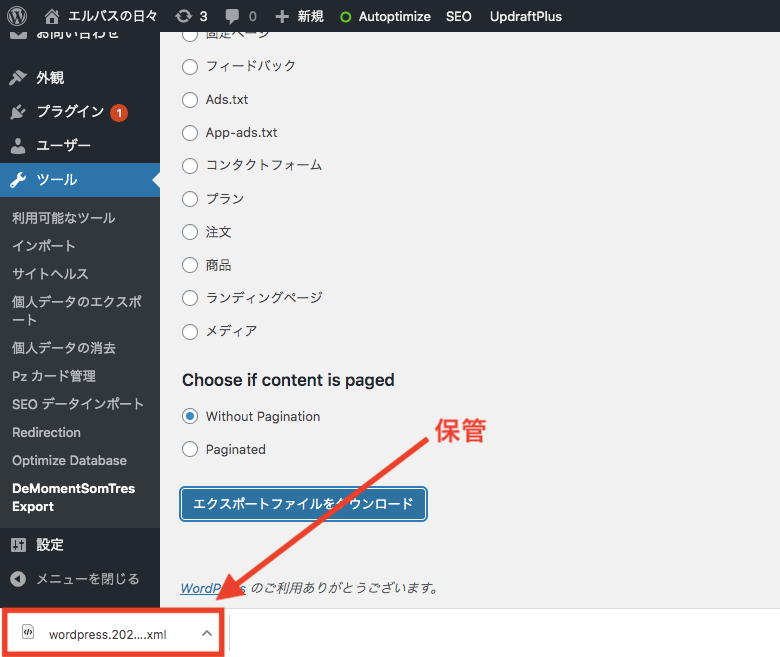The image size is (780, 657).
Task: Open the インポート submenu item
Action: click(x=44, y=246)
